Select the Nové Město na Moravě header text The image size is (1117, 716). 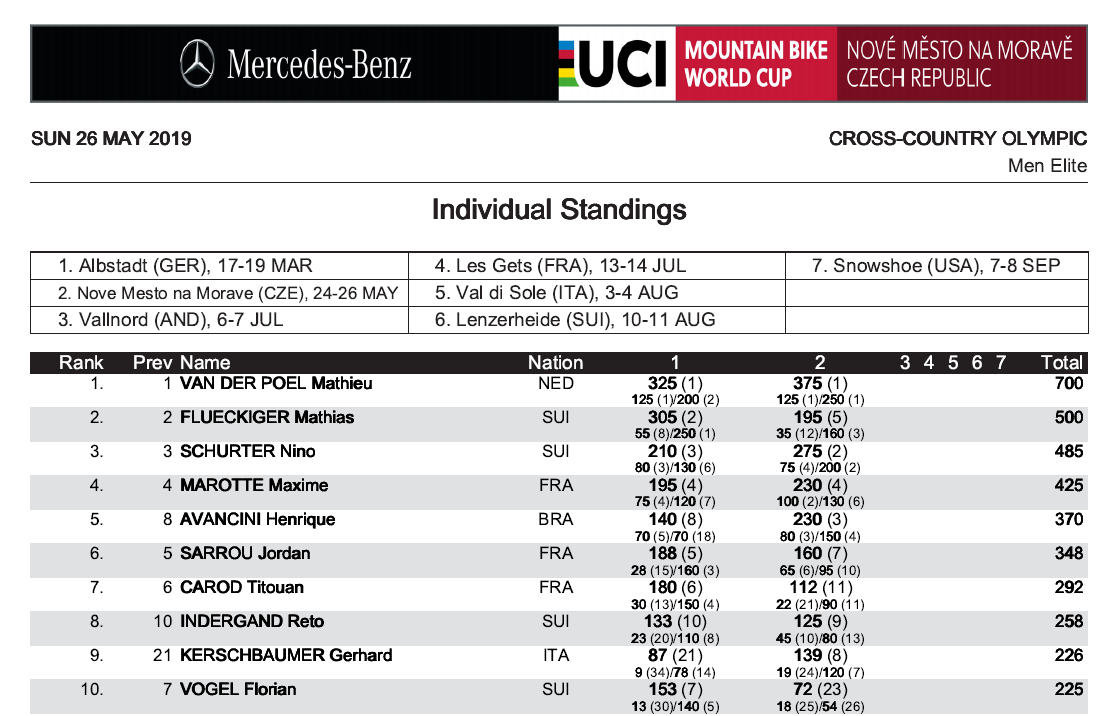959,64
